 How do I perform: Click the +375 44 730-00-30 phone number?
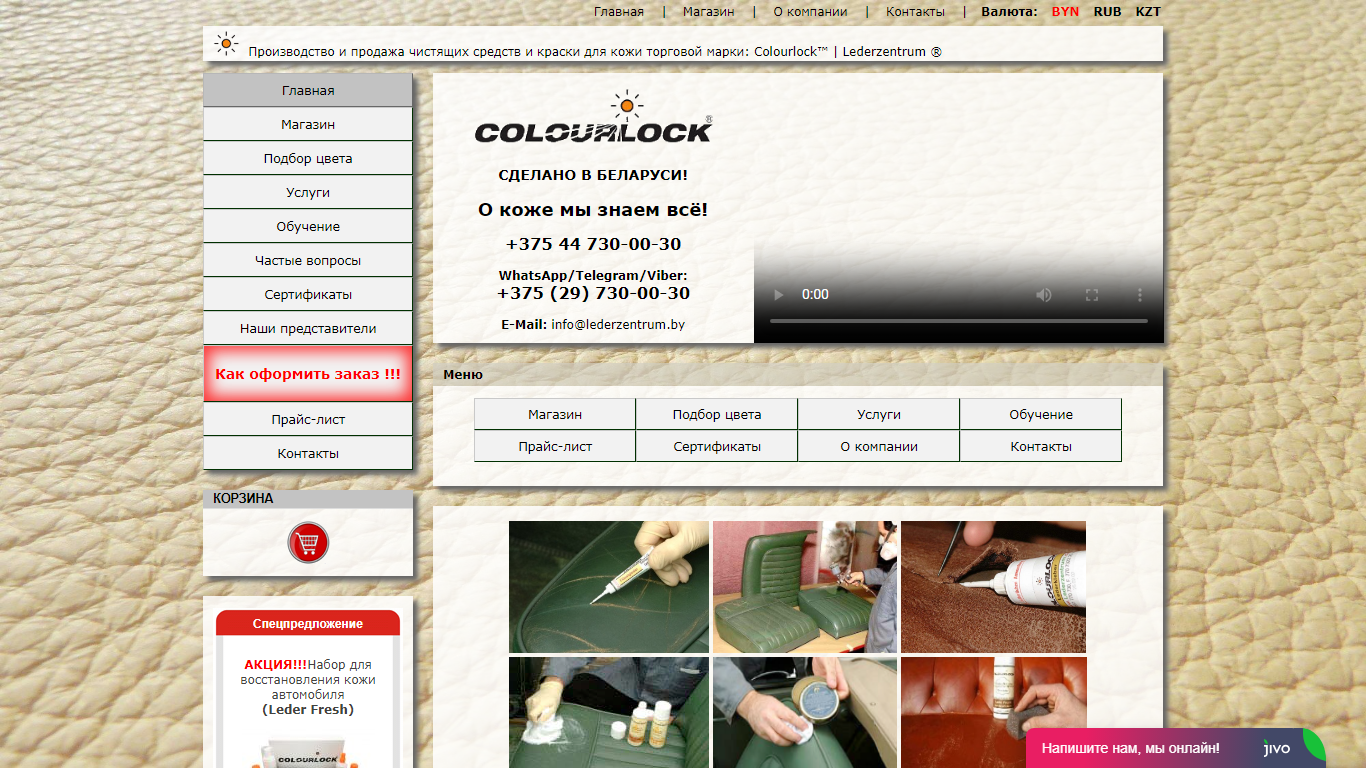coord(593,244)
